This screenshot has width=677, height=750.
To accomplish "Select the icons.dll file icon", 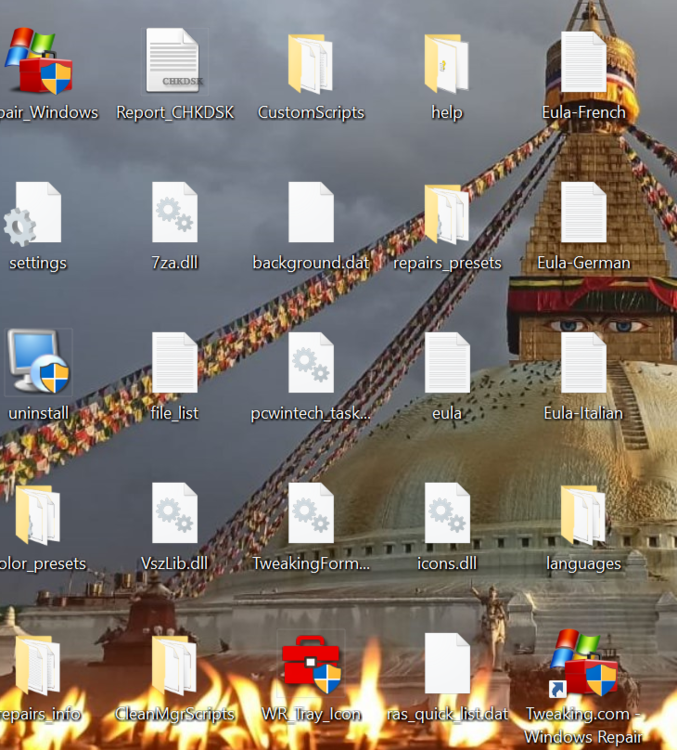I will (447, 513).
